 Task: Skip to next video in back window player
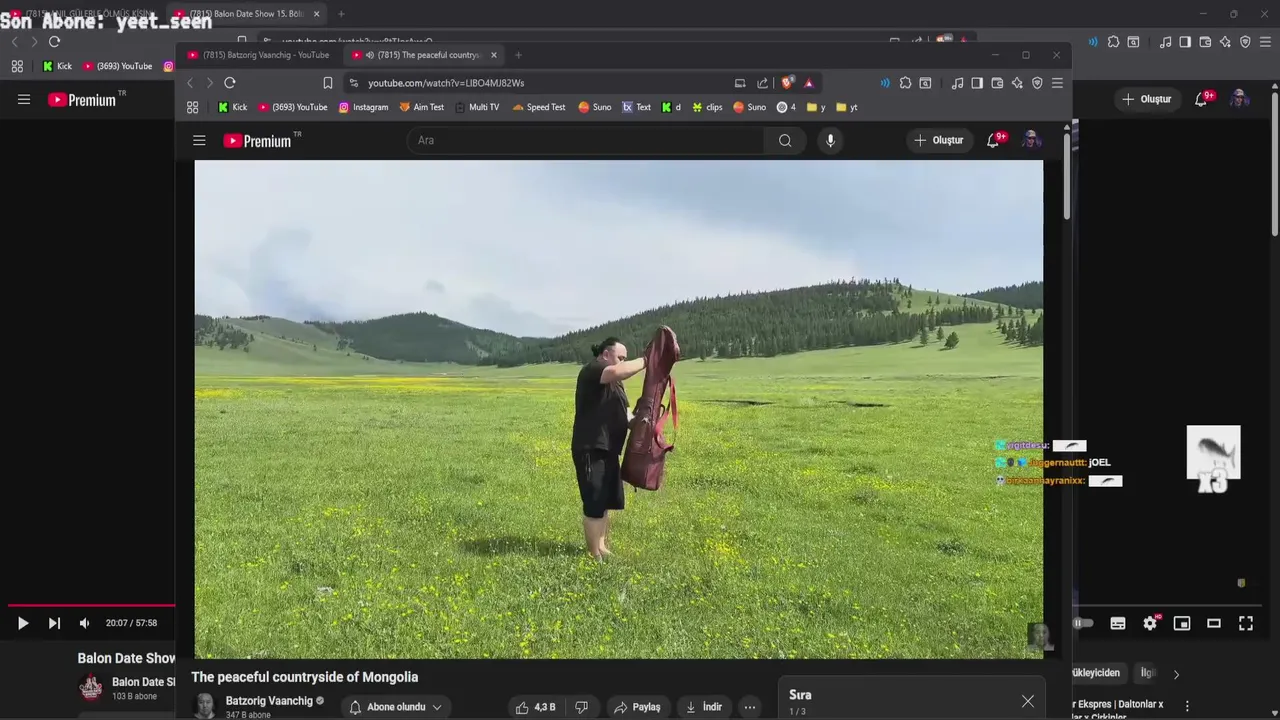(54, 623)
